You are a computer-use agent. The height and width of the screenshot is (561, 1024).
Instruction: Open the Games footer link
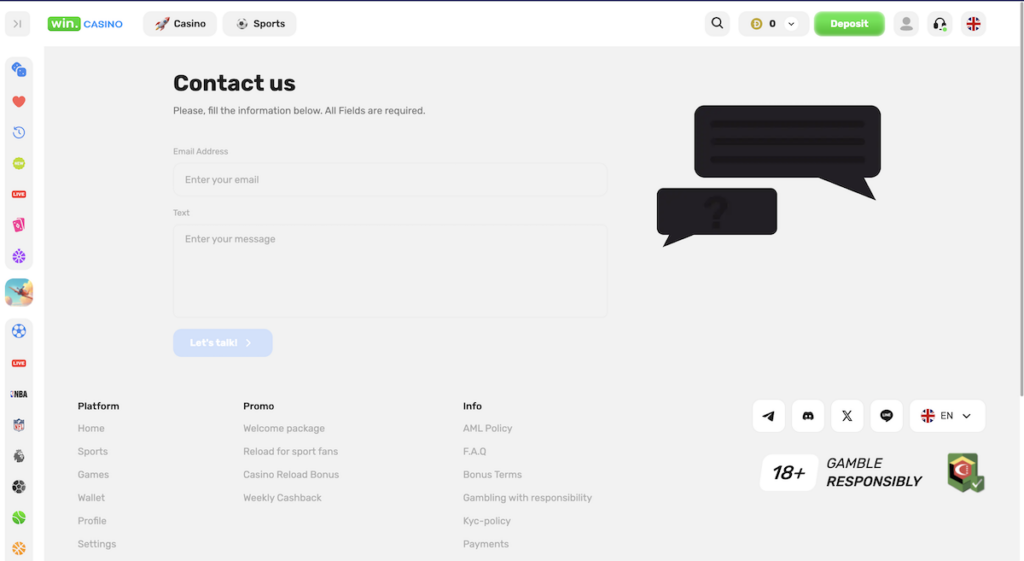[93, 475]
